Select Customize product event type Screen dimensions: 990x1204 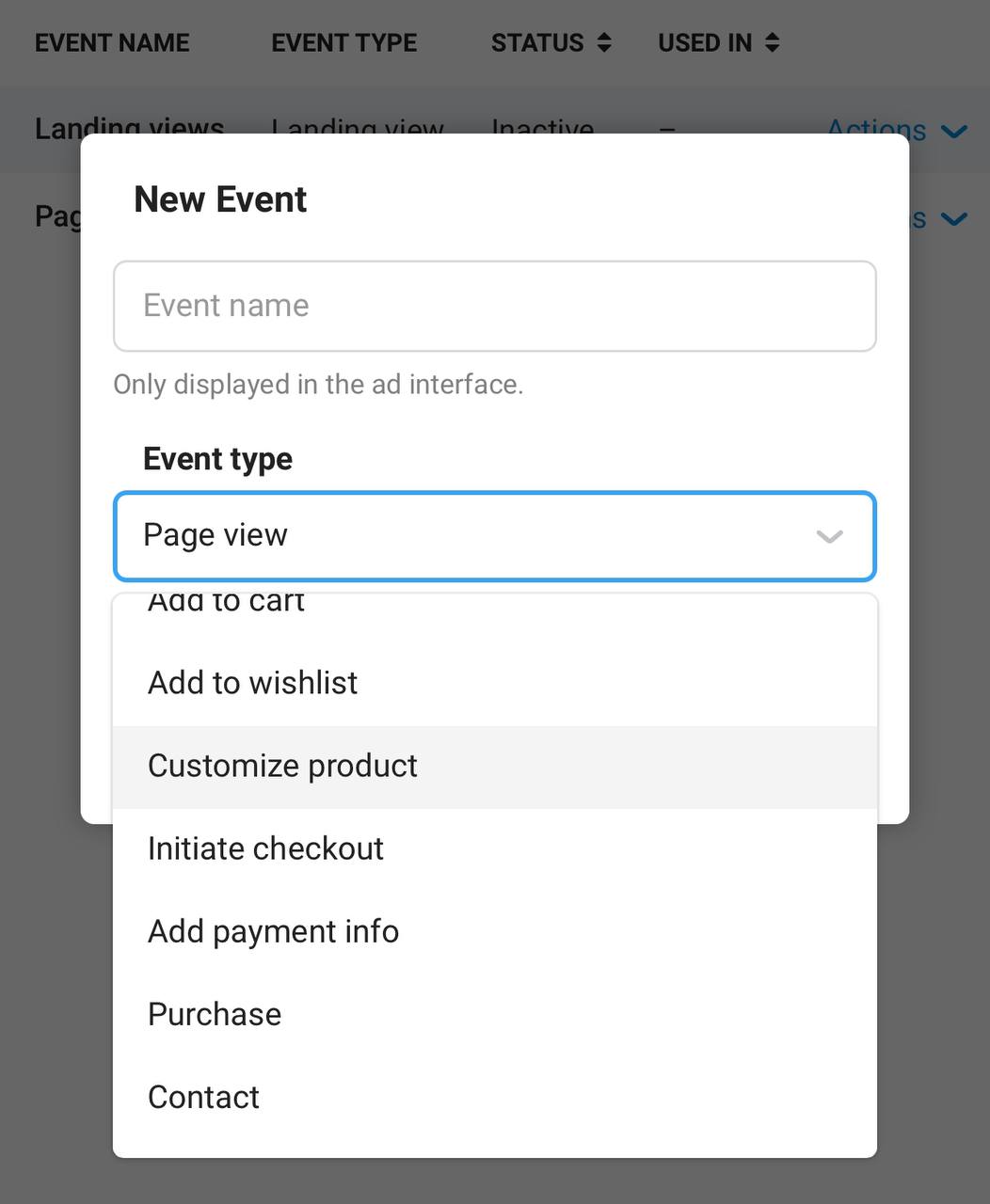click(495, 767)
